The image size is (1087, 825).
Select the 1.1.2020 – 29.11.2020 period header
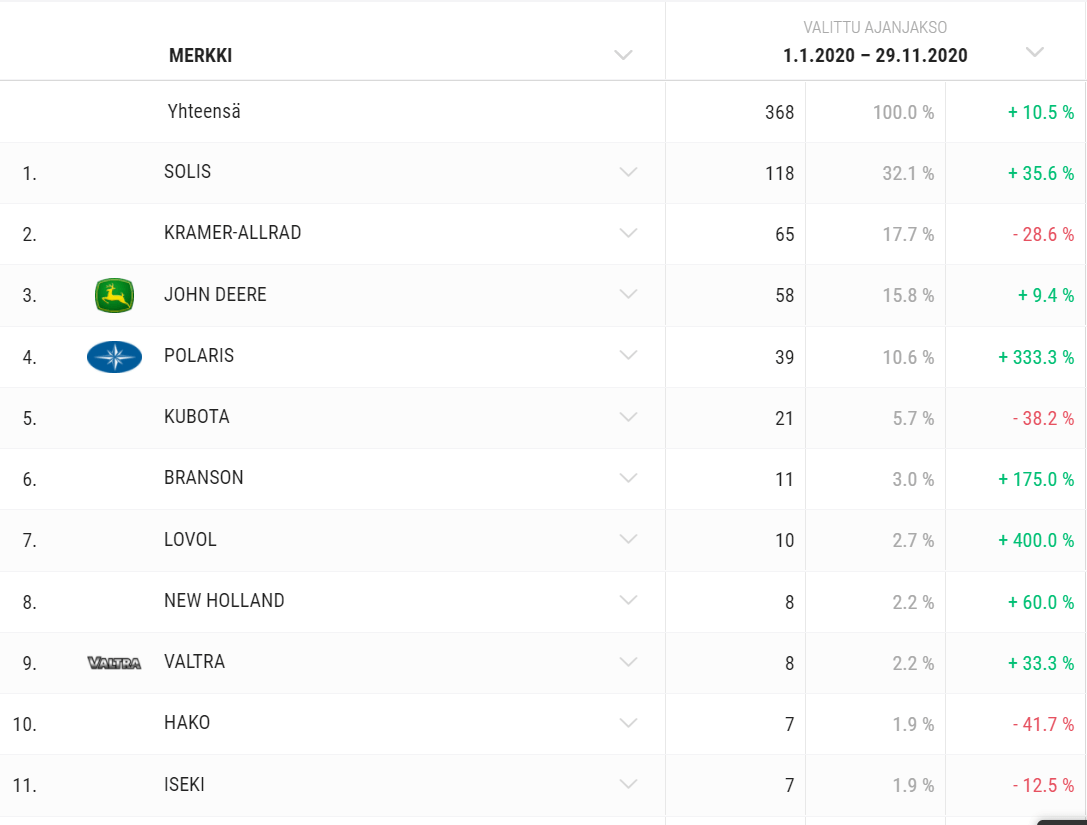(x=875, y=56)
